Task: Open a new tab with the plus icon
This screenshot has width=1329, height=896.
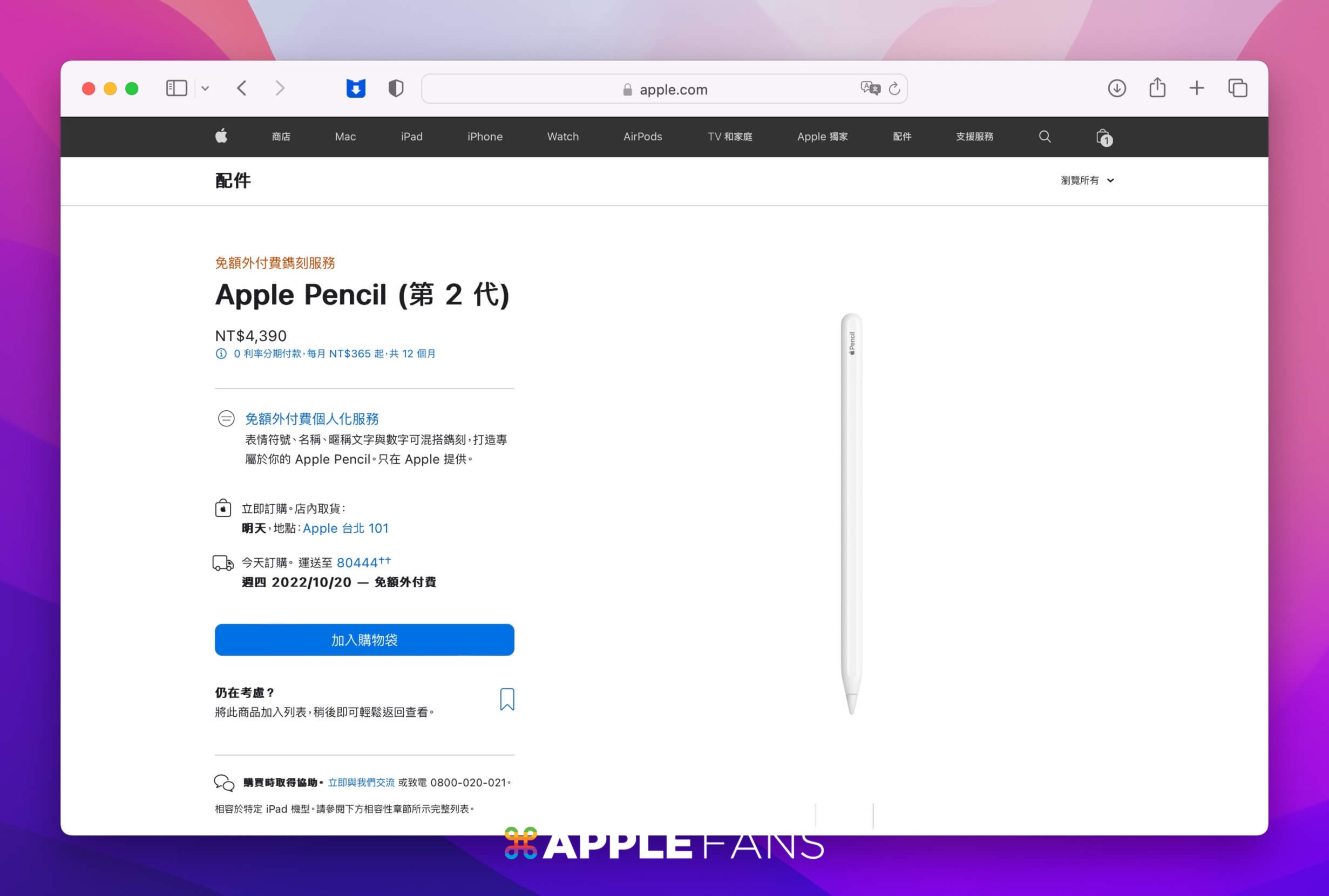Action: click(1197, 88)
